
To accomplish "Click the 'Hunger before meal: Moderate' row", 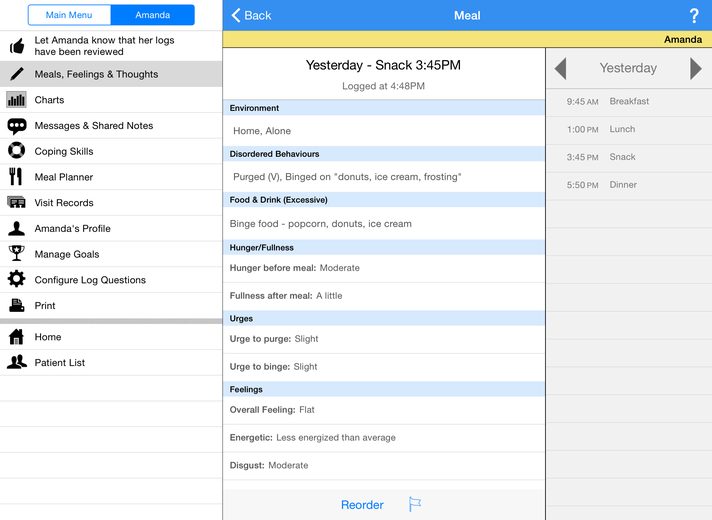I will click(x=384, y=268).
